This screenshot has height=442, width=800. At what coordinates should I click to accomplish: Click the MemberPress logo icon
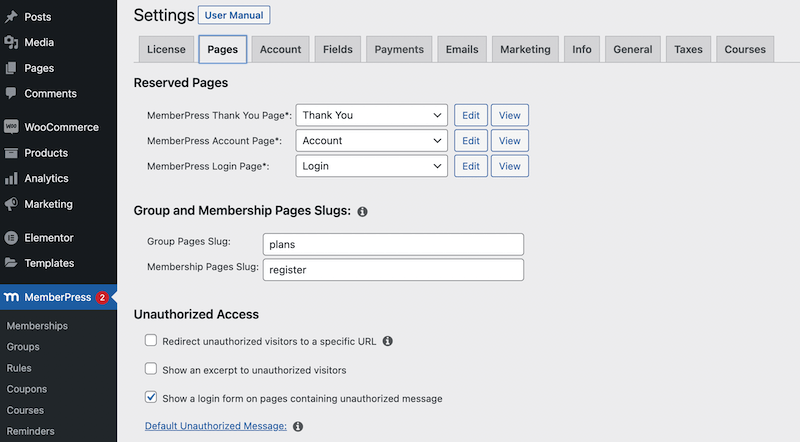[x=11, y=297]
